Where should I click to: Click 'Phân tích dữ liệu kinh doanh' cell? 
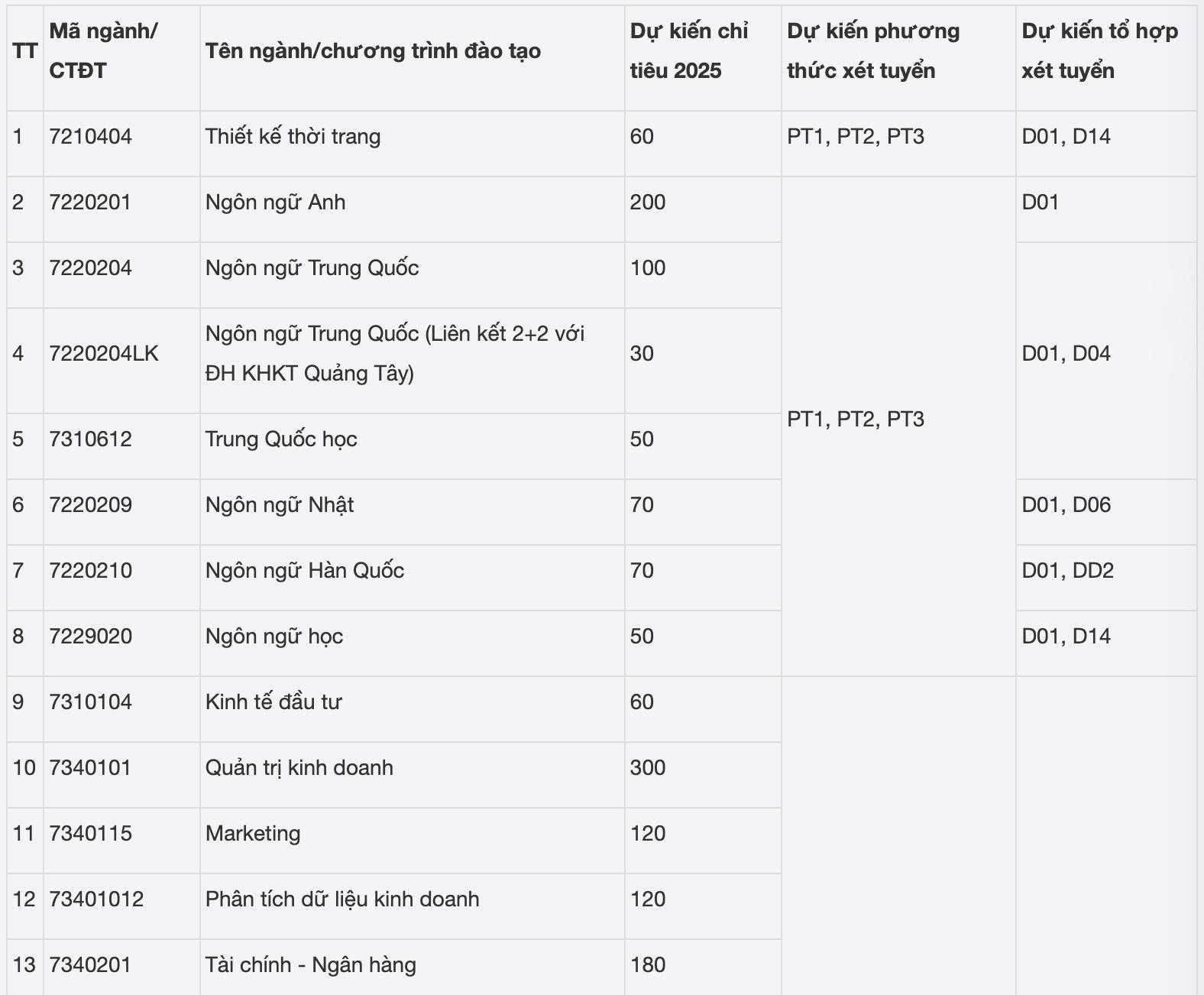click(342, 899)
